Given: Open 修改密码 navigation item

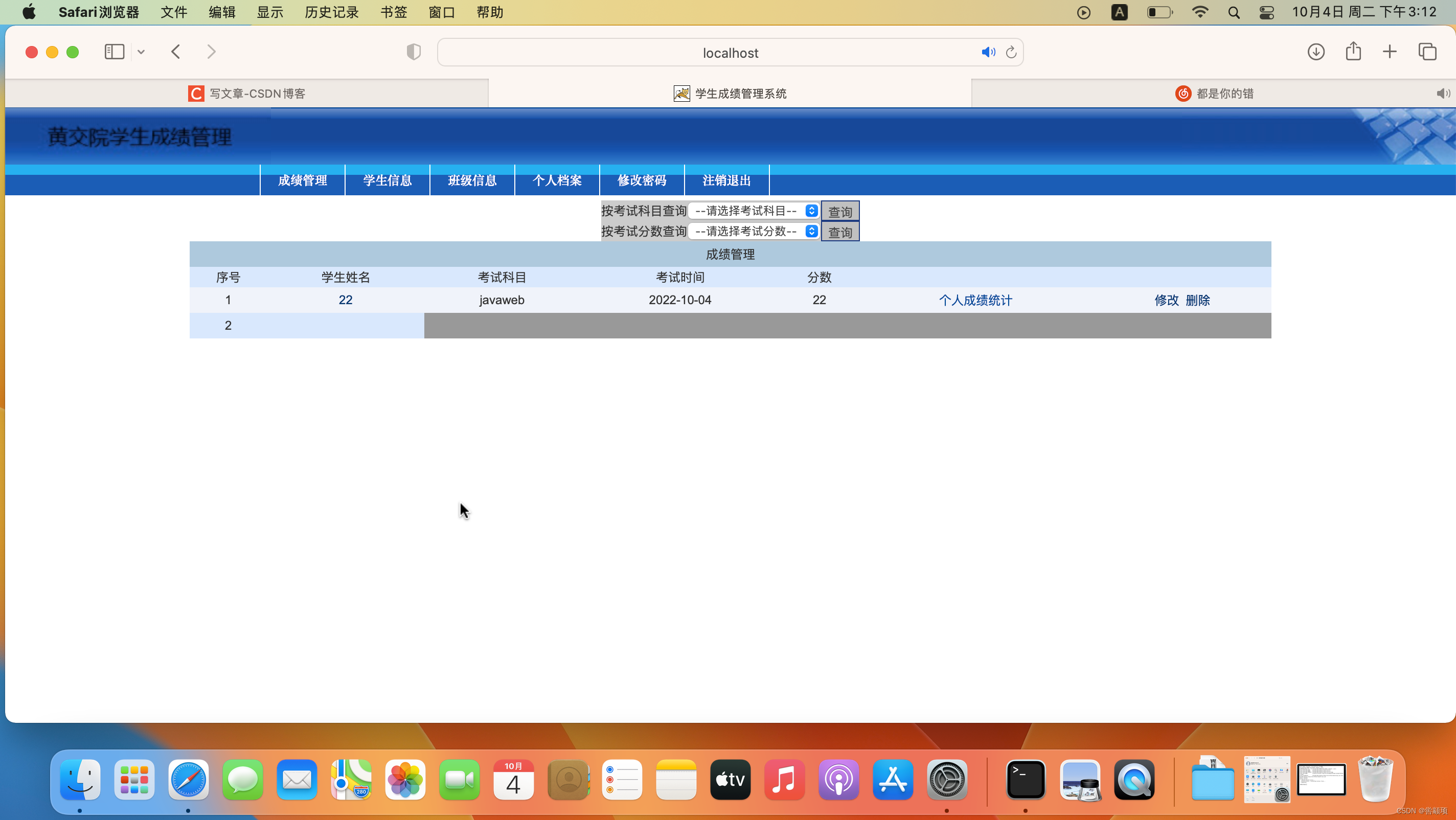Looking at the screenshot, I should point(642,180).
